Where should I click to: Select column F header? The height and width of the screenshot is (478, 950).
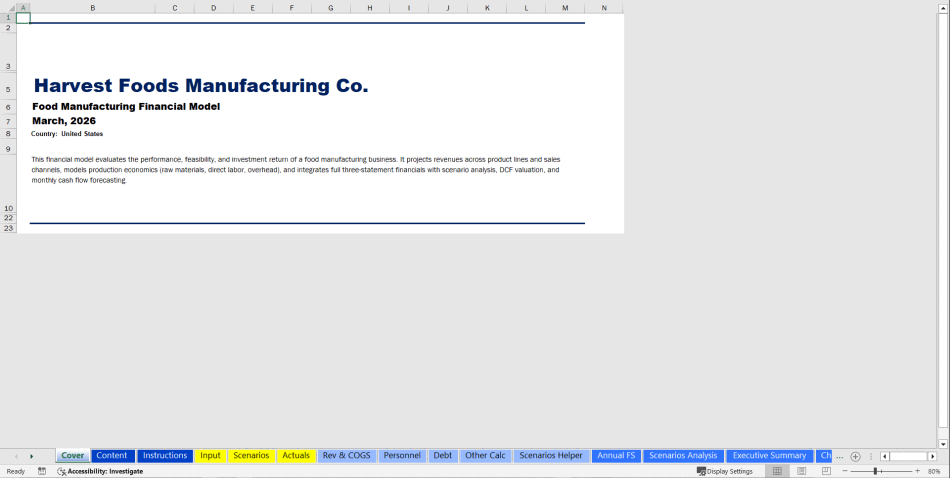[x=291, y=8]
